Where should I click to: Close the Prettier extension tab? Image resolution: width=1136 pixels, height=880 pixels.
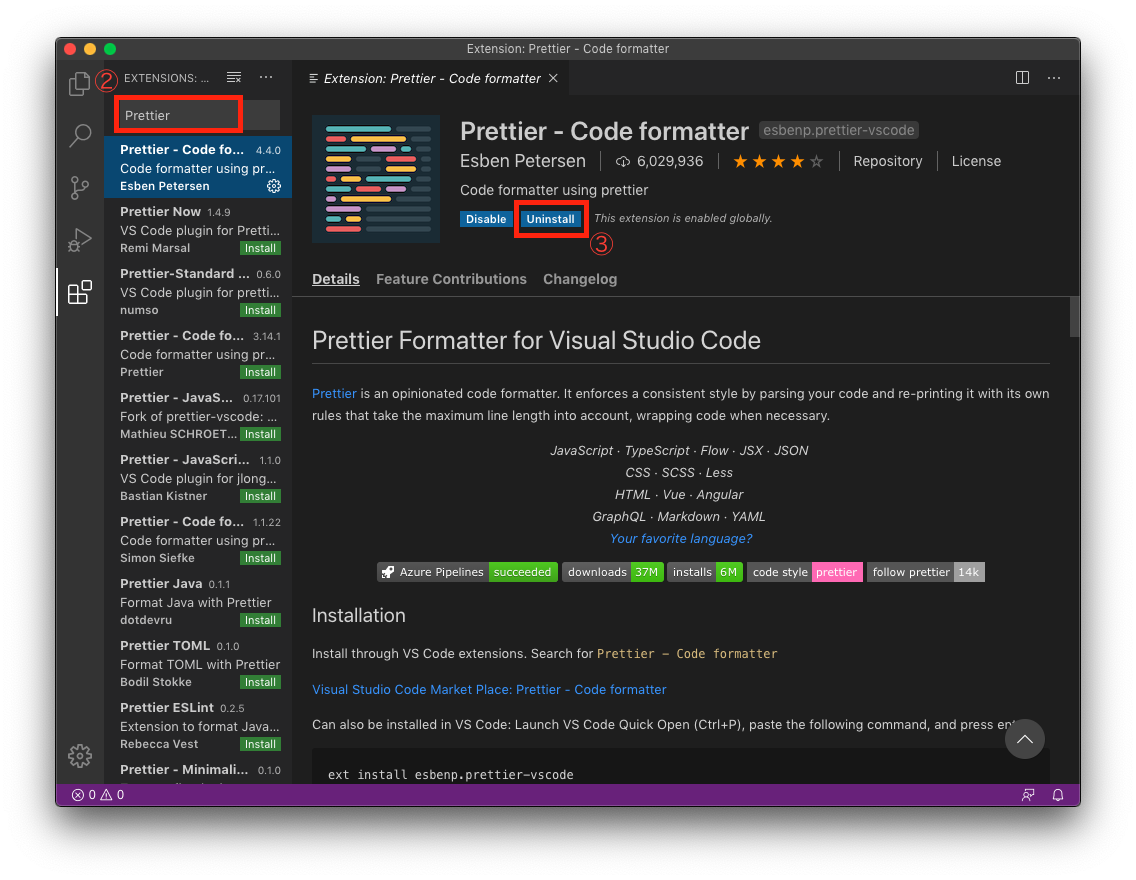[x=554, y=78]
